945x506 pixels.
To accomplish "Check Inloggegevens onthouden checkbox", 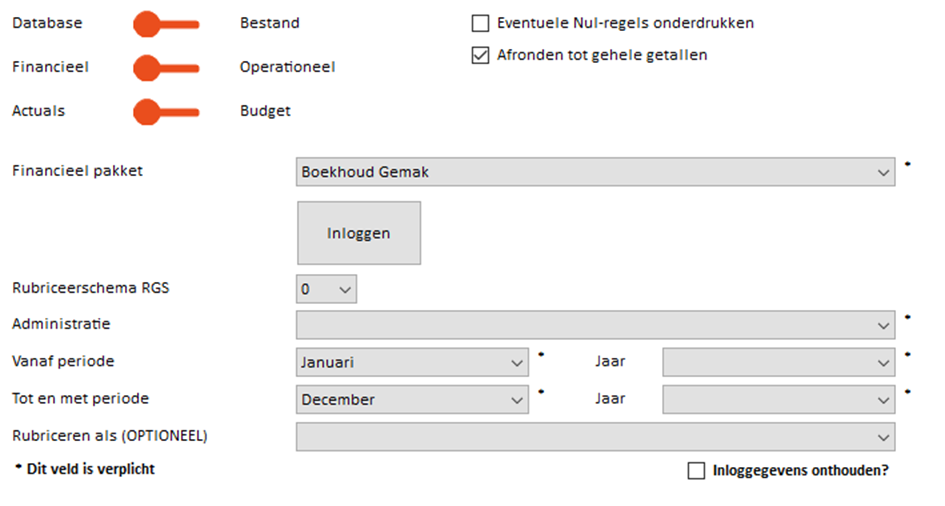I will click(x=696, y=470).
